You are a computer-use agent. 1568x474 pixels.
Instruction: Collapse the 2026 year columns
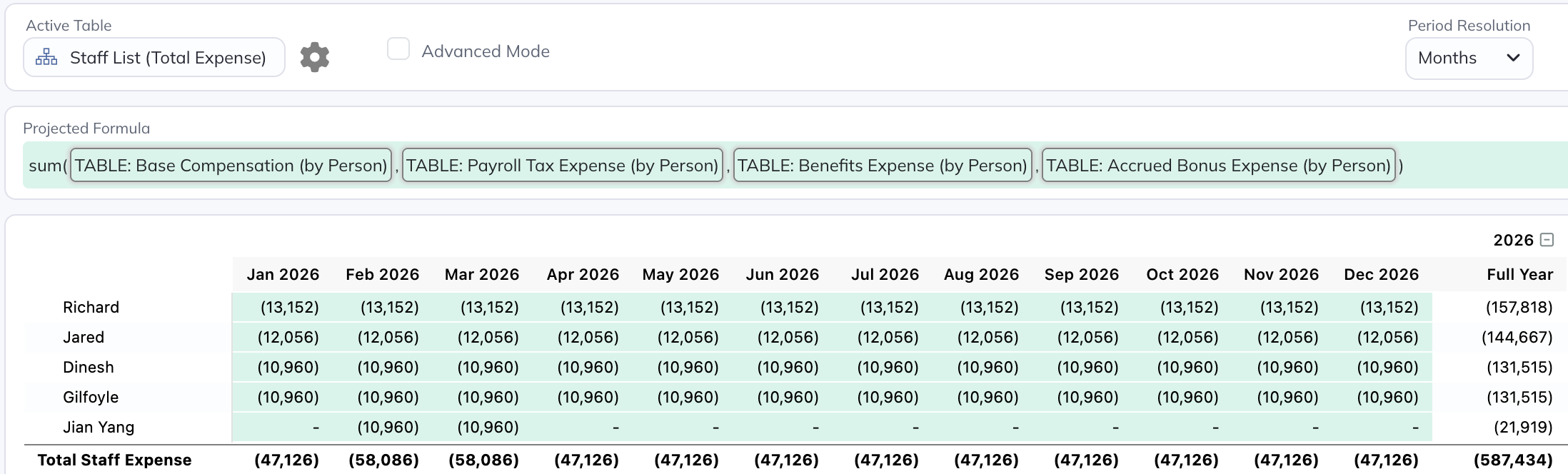[x=1547, y=240]
